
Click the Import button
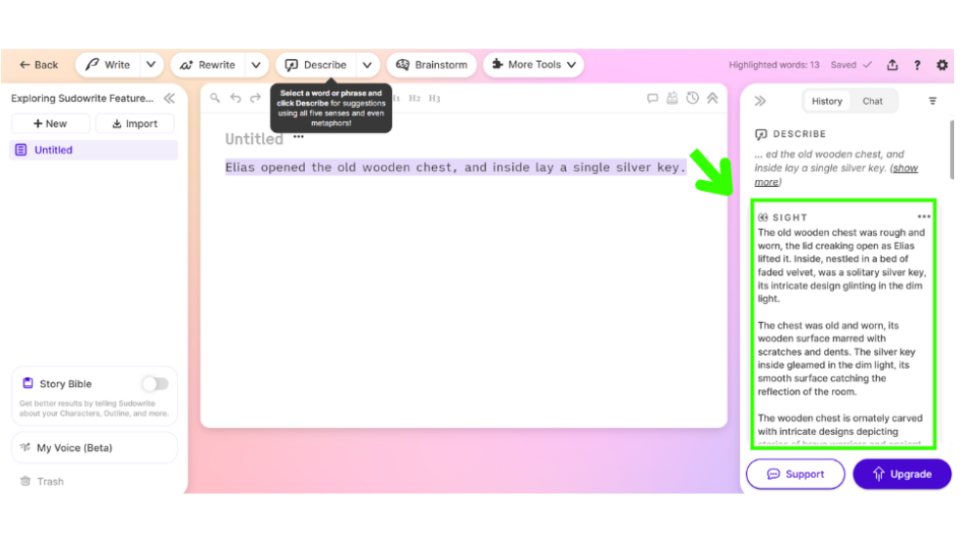135,124
